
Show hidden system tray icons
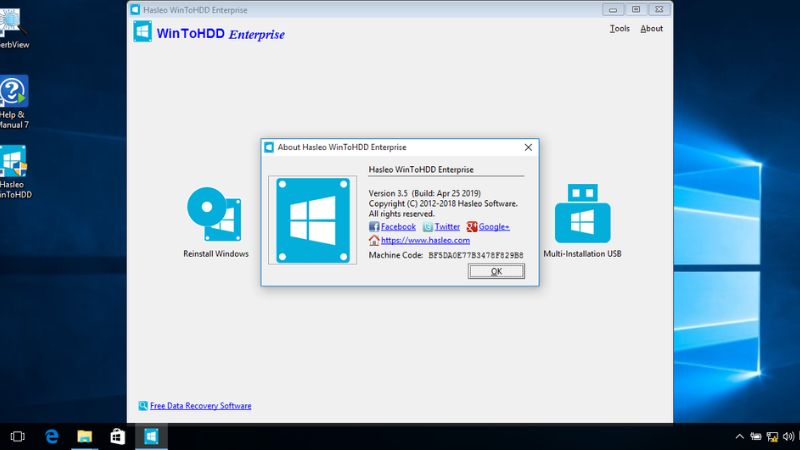(739, 436)
